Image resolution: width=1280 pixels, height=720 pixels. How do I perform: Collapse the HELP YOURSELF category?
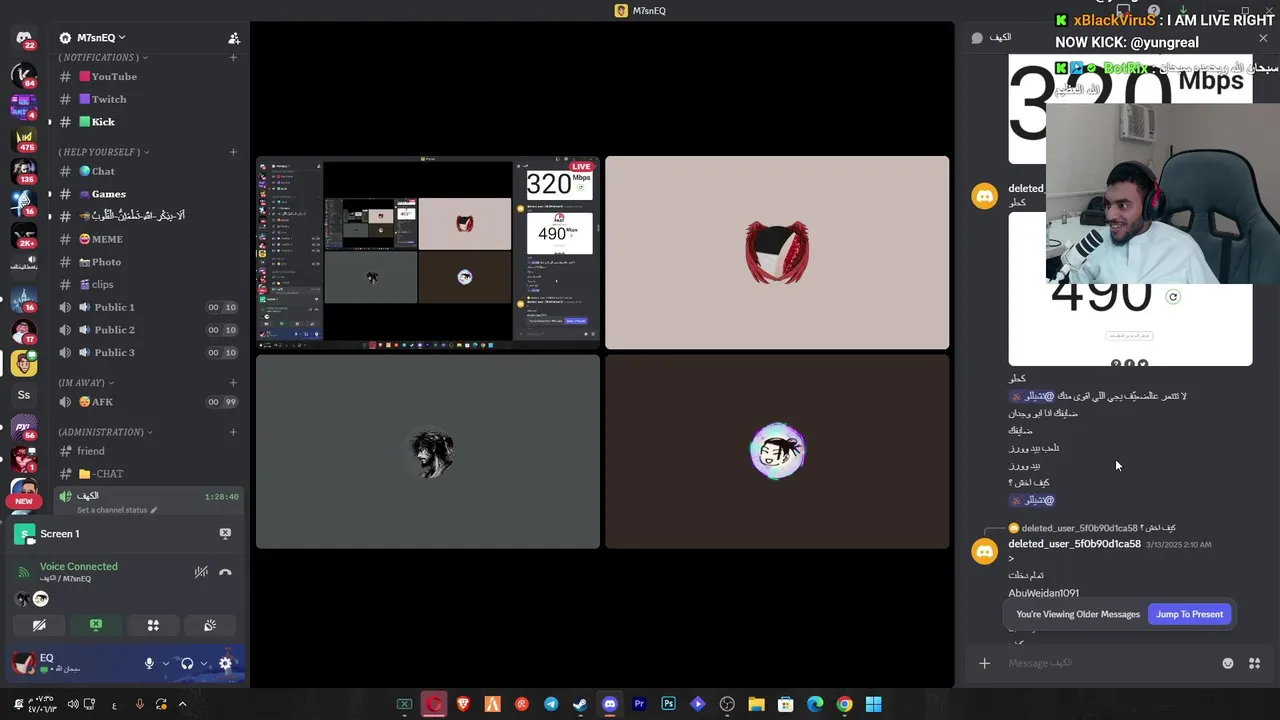click(x=104, y=152)
